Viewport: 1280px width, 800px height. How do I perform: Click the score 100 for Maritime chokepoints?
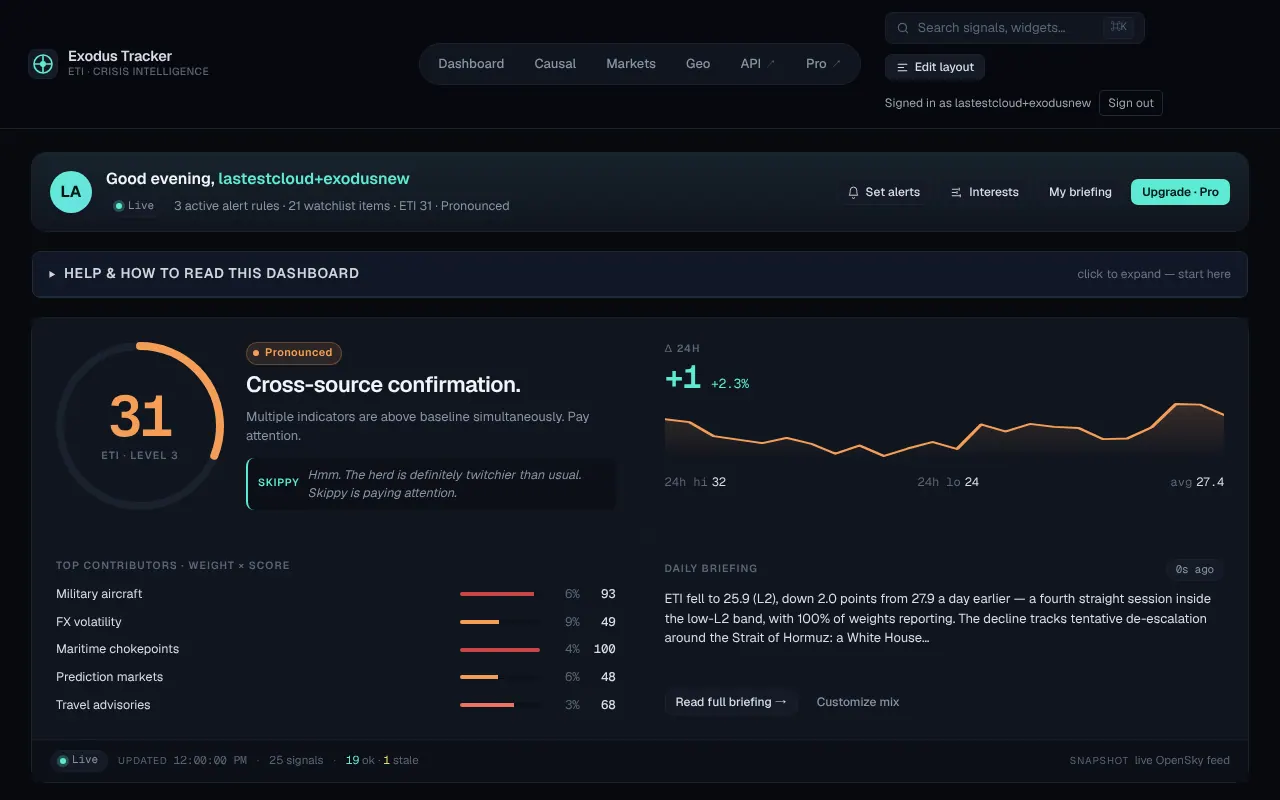604,649
